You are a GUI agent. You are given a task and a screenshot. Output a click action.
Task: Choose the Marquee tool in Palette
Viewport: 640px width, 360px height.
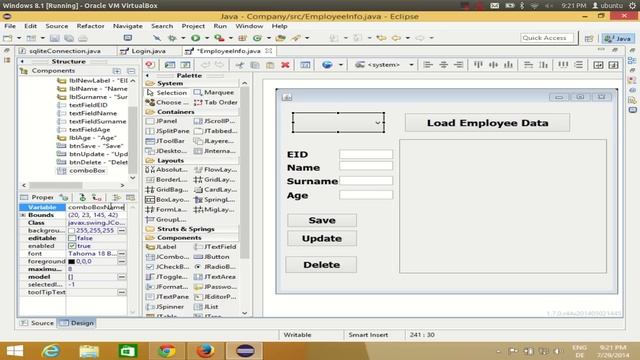214,93
